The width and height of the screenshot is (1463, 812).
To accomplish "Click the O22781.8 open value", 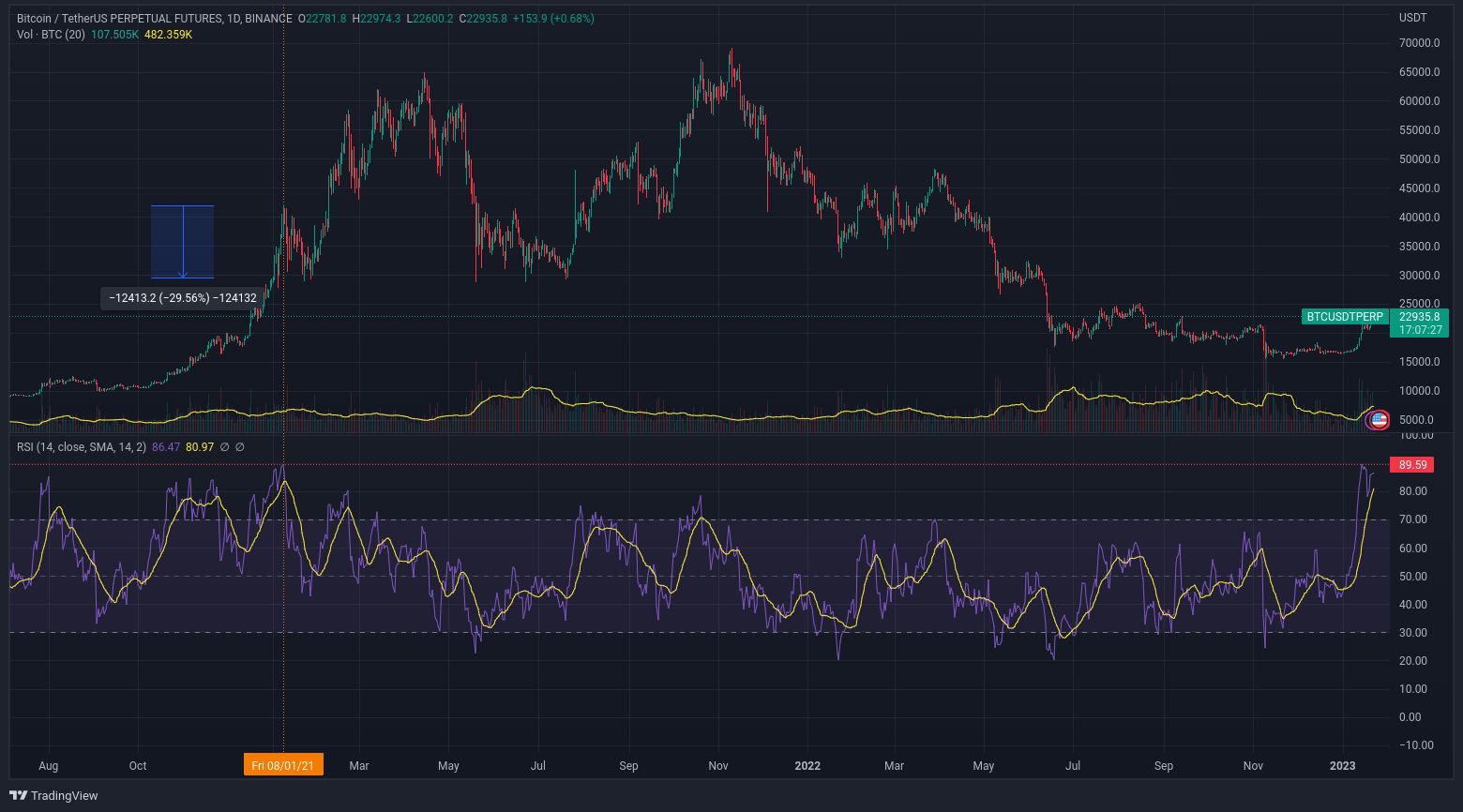I will point(322,18).
